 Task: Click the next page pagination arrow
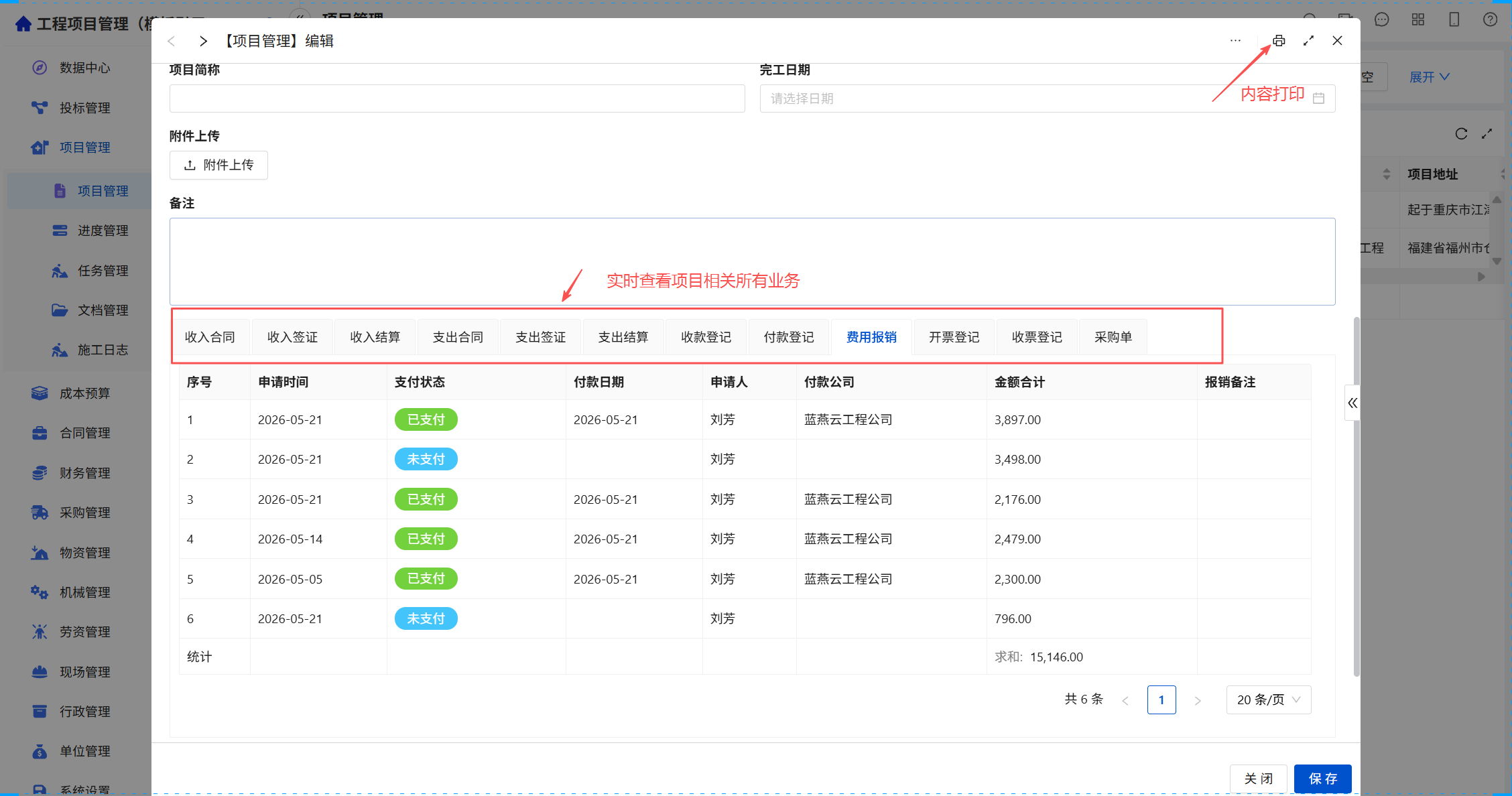point(1198,700)
